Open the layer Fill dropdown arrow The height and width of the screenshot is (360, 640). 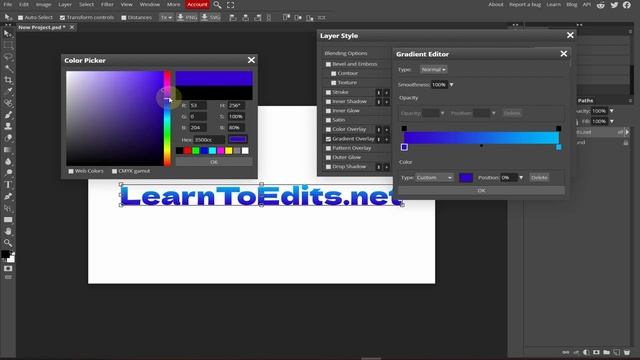coord(611,121)
